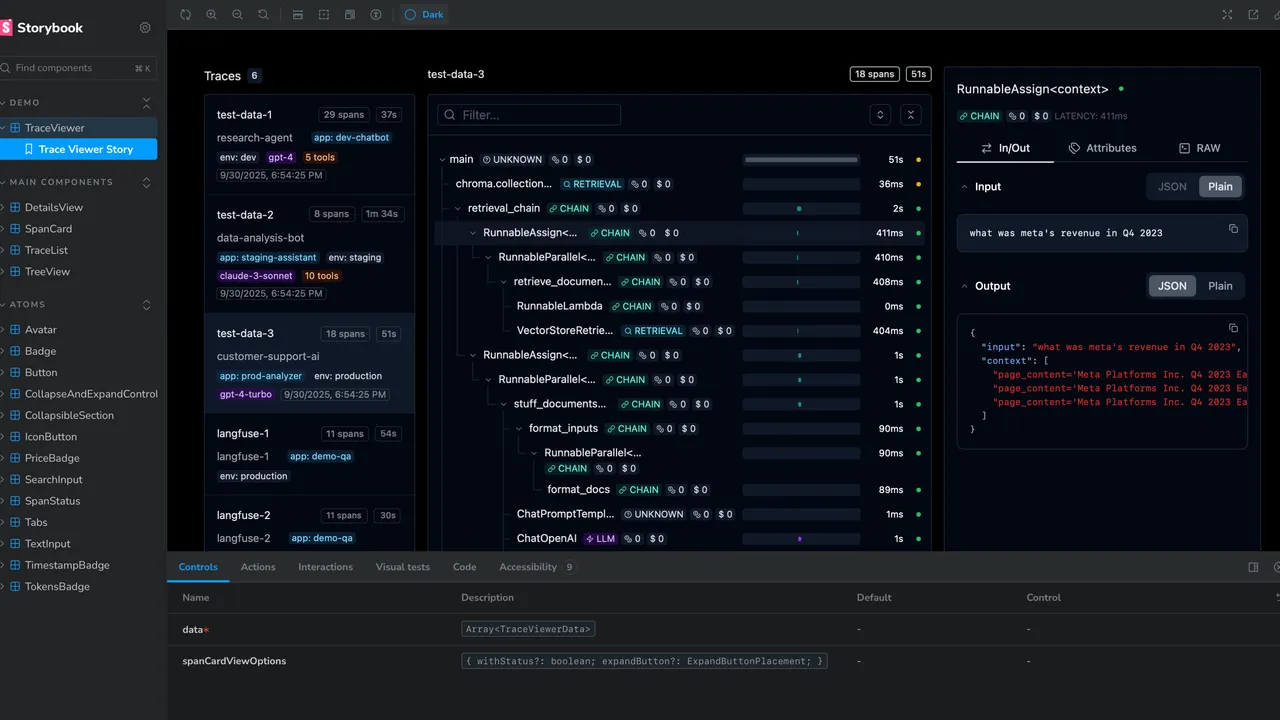The height and width of the screenshot is (720, 1280).
Task: Click the span Filter input field
Action: point(529,115)
